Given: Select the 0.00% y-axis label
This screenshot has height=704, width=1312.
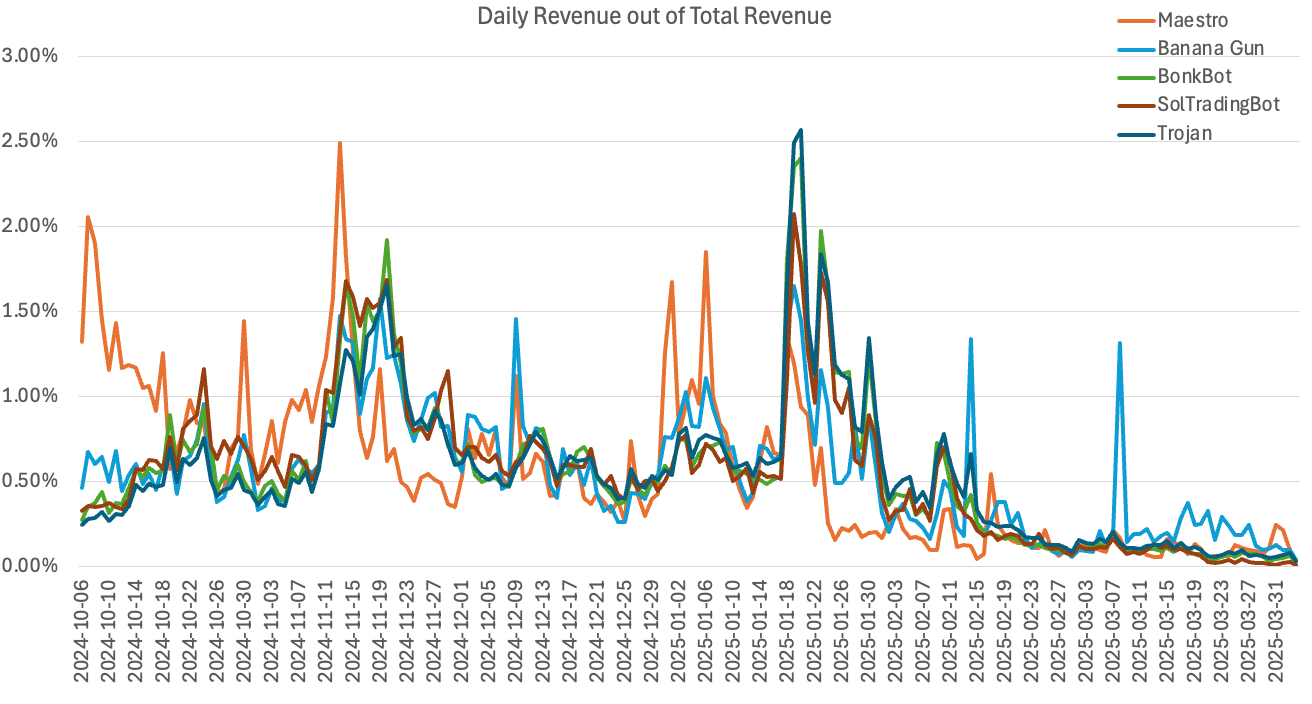Looking at the screenshot, I should click(31, 566).
